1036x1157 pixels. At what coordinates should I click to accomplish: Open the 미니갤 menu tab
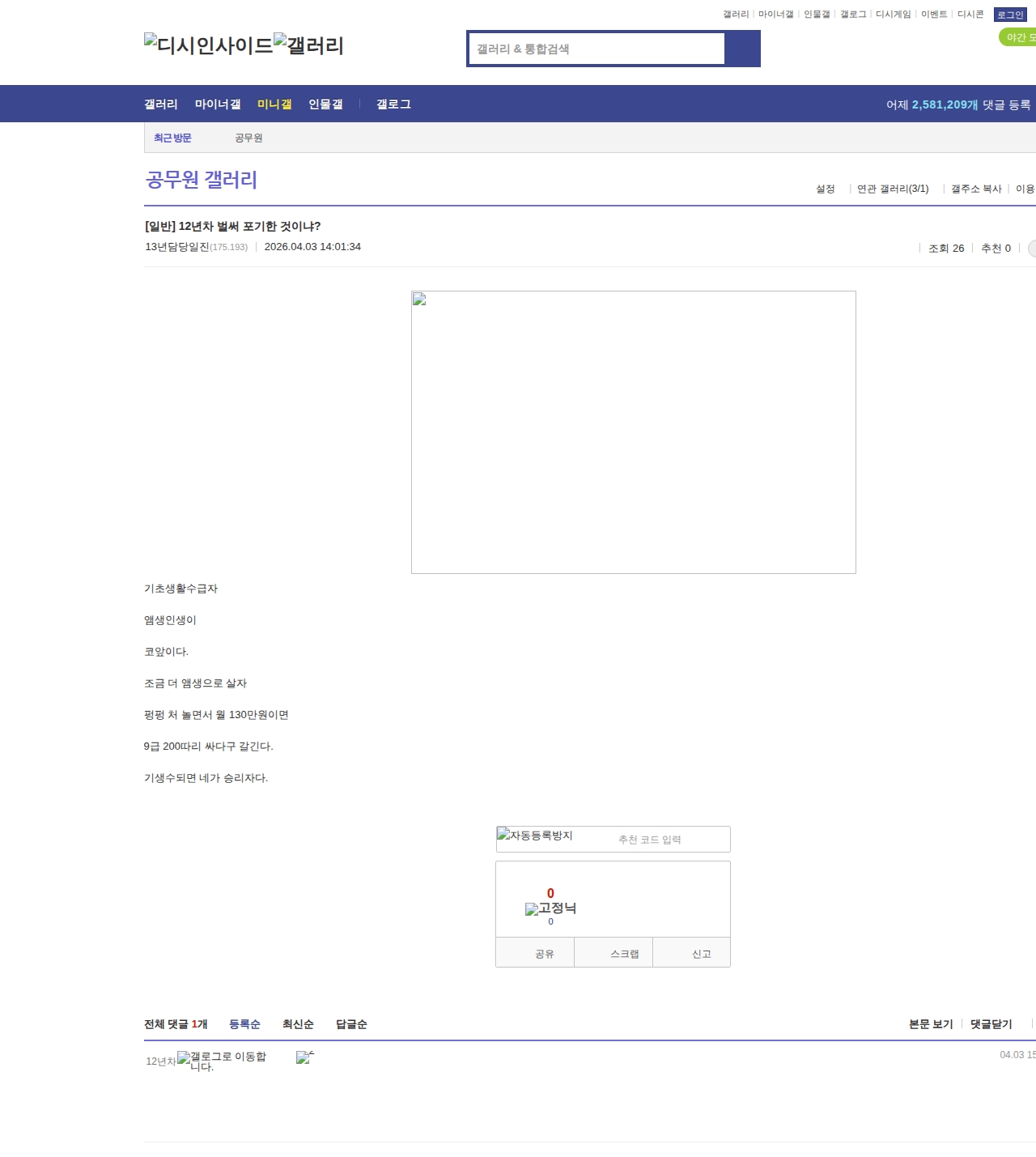pyautogui.click(x=274, y=104)
